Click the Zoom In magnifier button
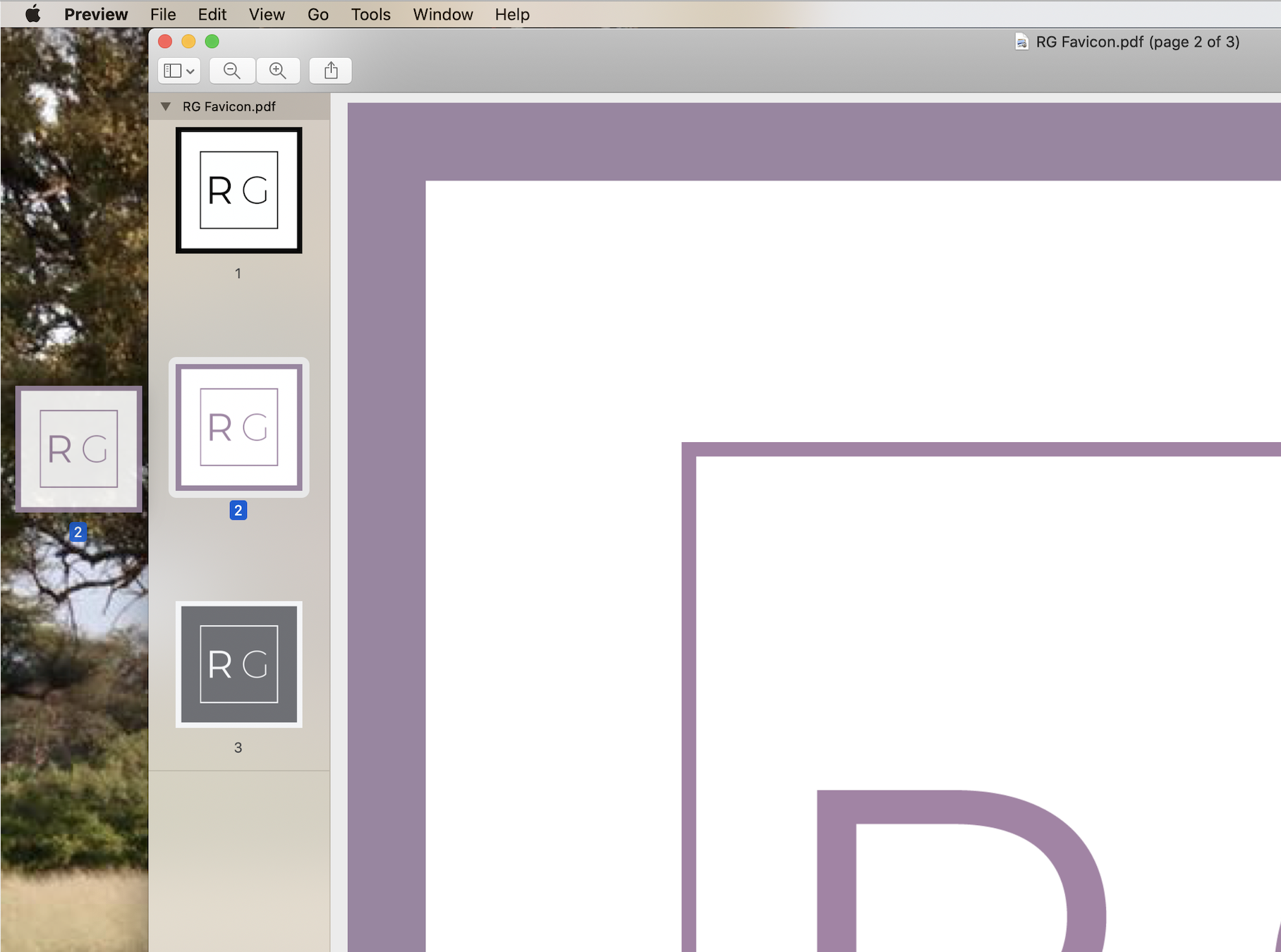The width and height of the screenshot is (1281, 952). tap(278, 71)
